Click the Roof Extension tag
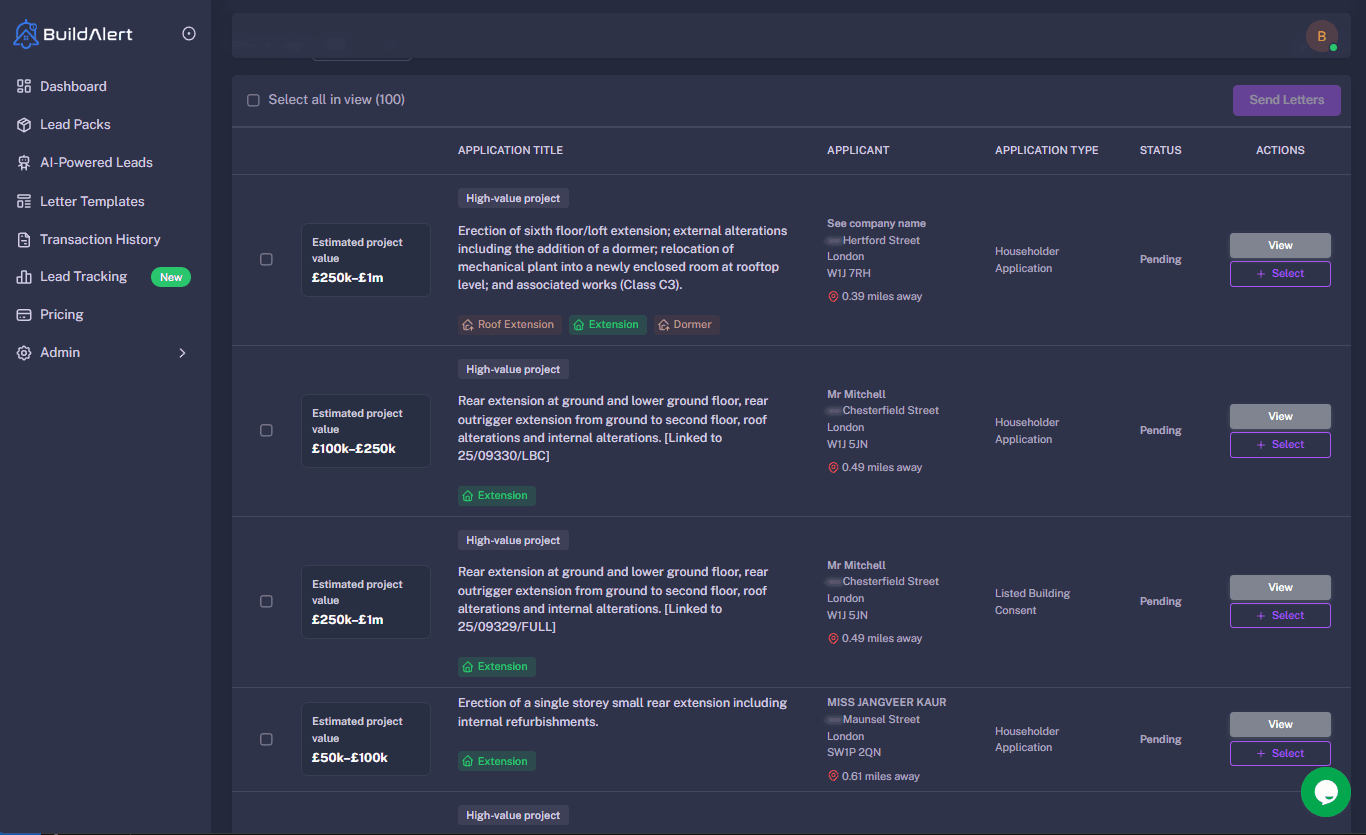This screenshot has width=1366, height=835. [x=510, y=325]
